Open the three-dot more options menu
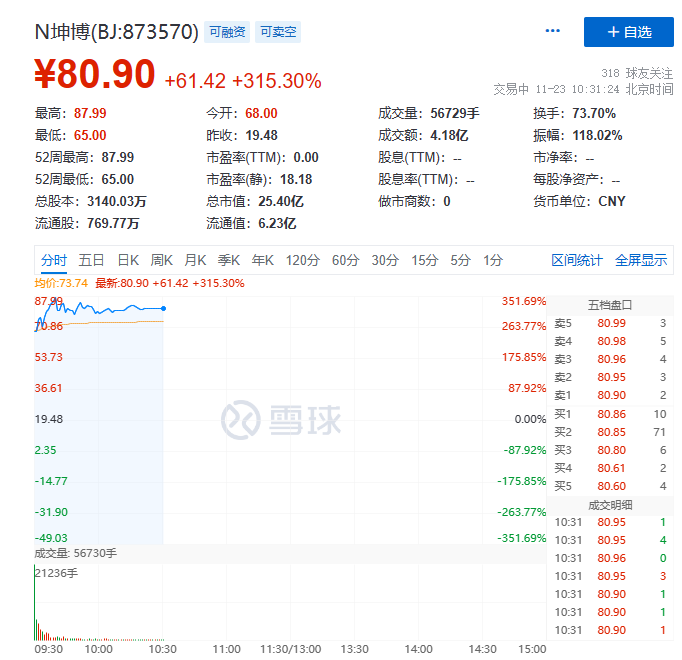 552,31
